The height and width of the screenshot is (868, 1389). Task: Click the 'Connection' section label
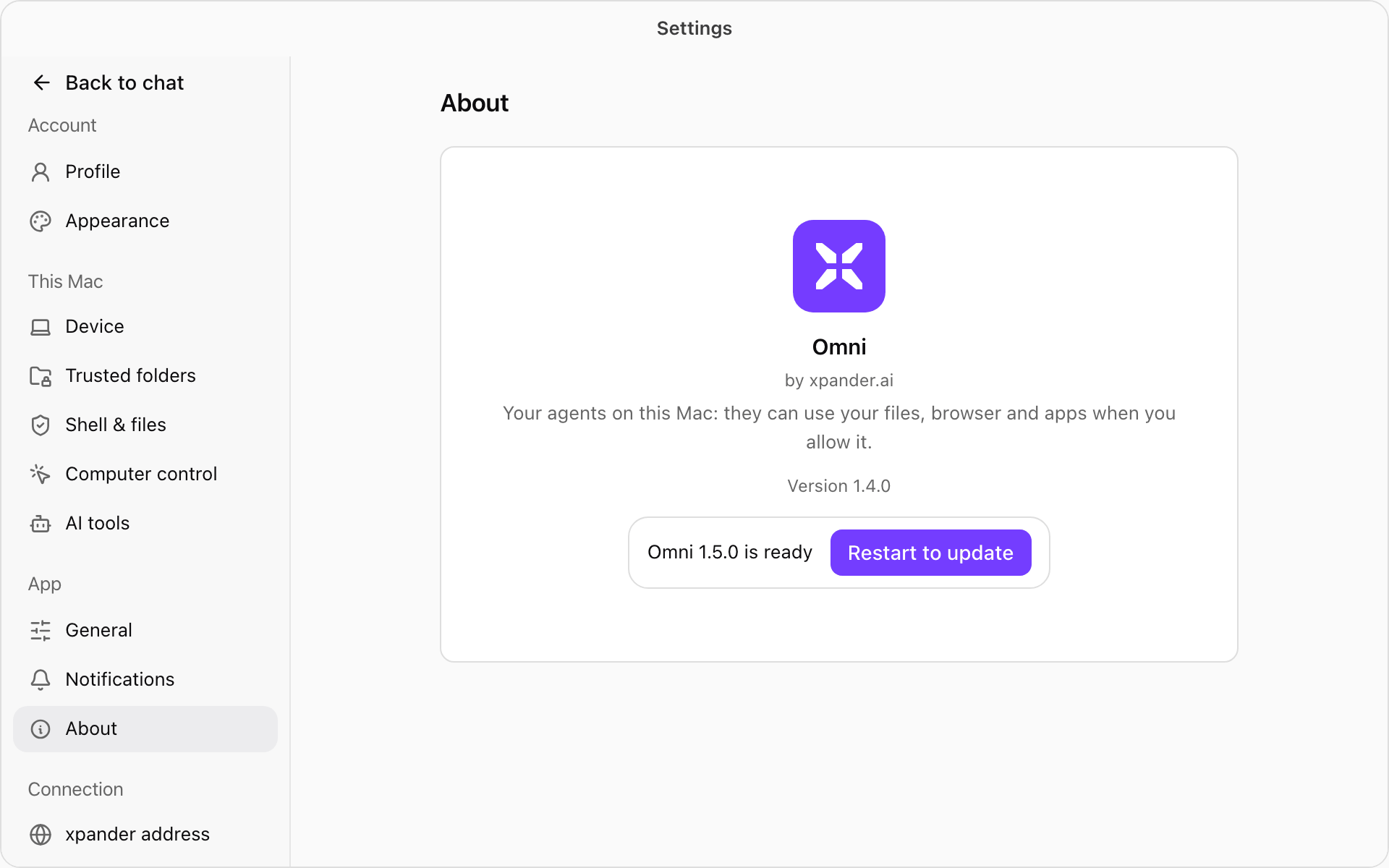click(75, 789)
